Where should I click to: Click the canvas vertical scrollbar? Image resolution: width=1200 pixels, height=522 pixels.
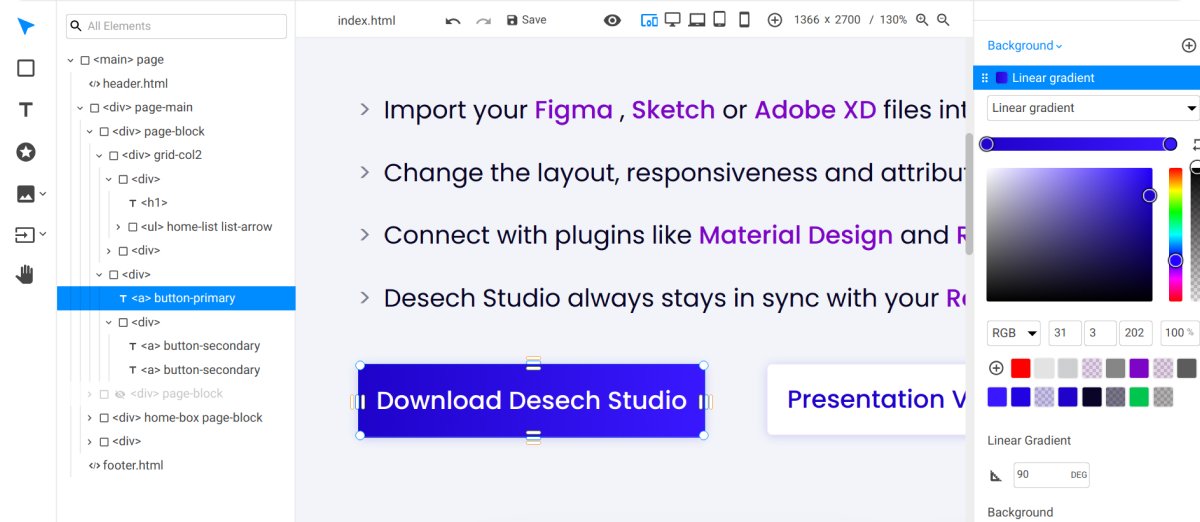pyautogui.click(x=969, y=193)
